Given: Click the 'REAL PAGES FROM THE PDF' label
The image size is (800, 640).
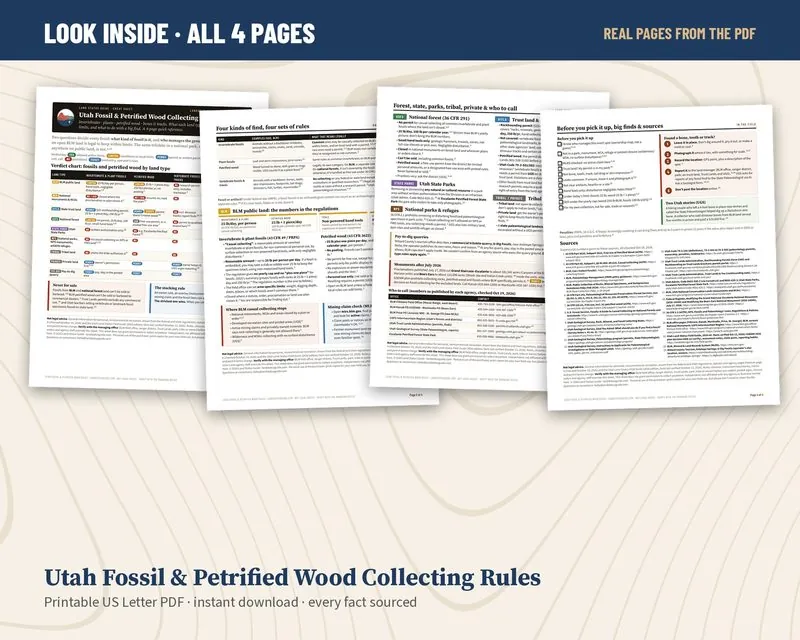Looking at the screenshot, I should [x=679, y=34].
